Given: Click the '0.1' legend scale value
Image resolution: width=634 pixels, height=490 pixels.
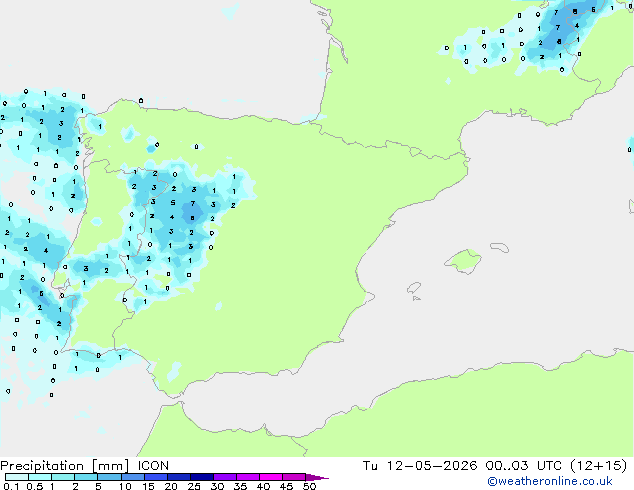Looking at the screenshot, I should 11,486.
